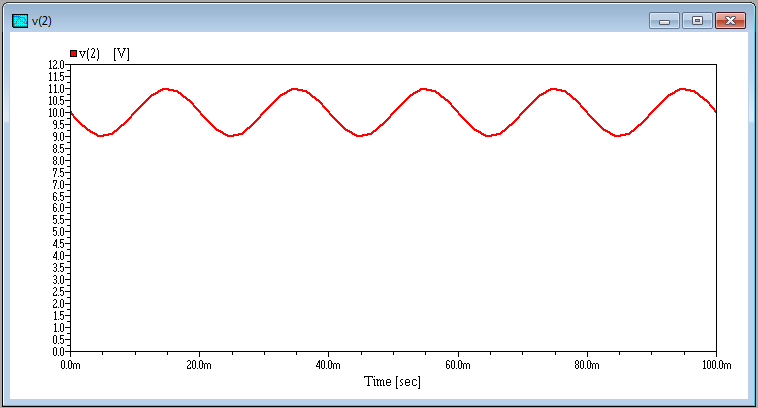This screenshot has height=408, width=758.
Task: Click the 'Time [sec]' axis label
Action: tap(393, 381)
